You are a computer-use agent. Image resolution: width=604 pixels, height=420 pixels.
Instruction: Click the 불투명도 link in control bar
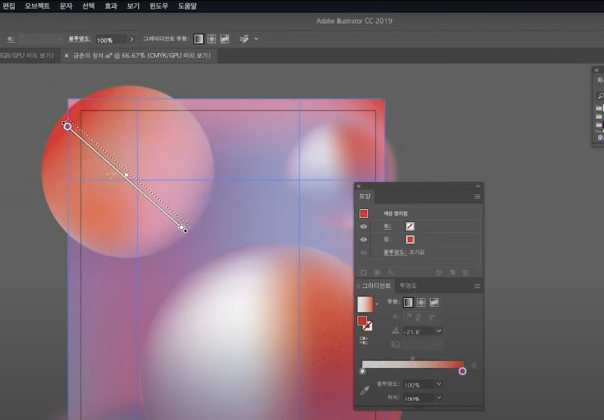click(x=80, y=39)
